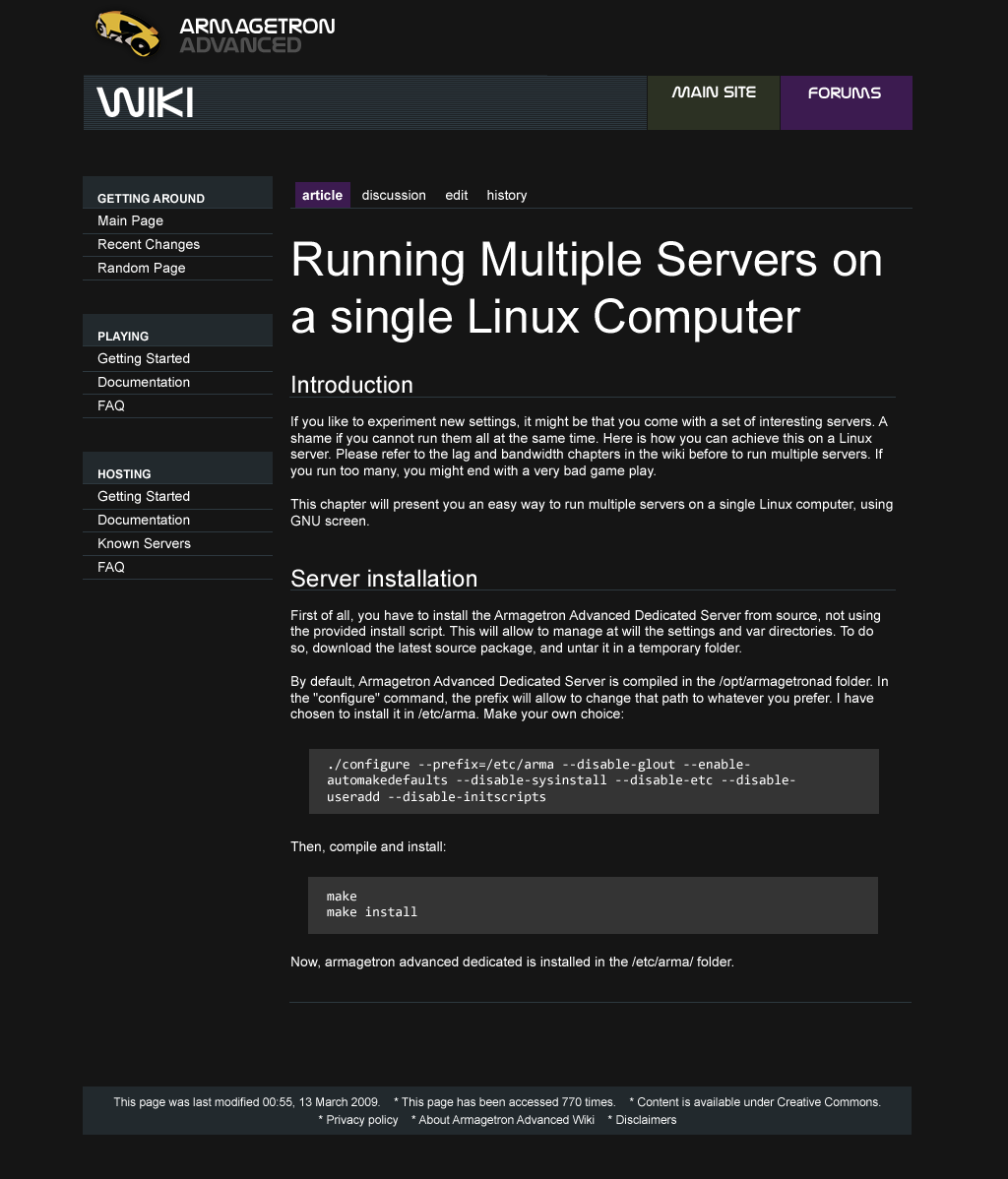Open Getting Started under Playing
This screenshot has height=1179, width=1008.
[144, 358]
